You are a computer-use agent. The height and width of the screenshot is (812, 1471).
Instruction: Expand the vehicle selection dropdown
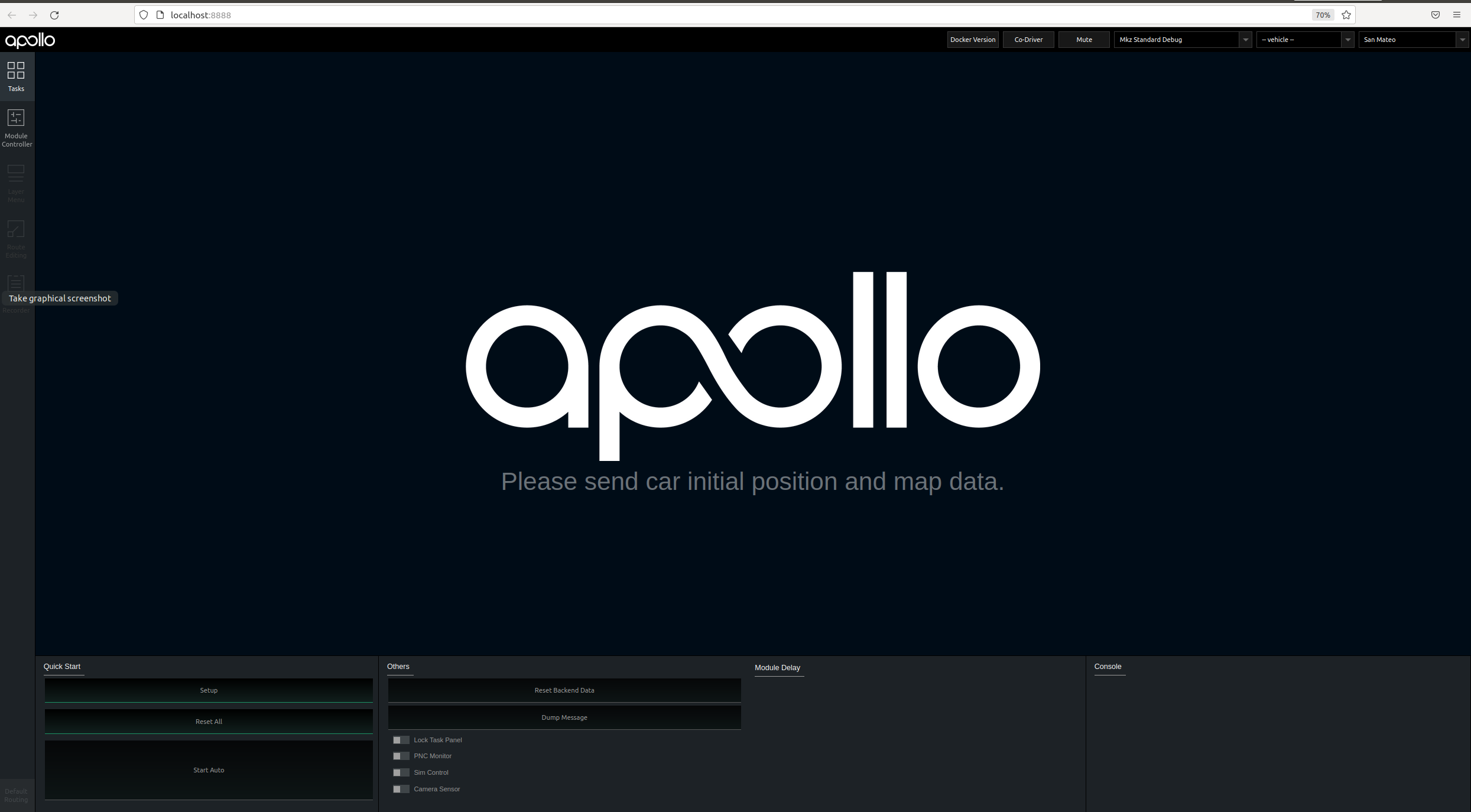(x=1304, y=40)
